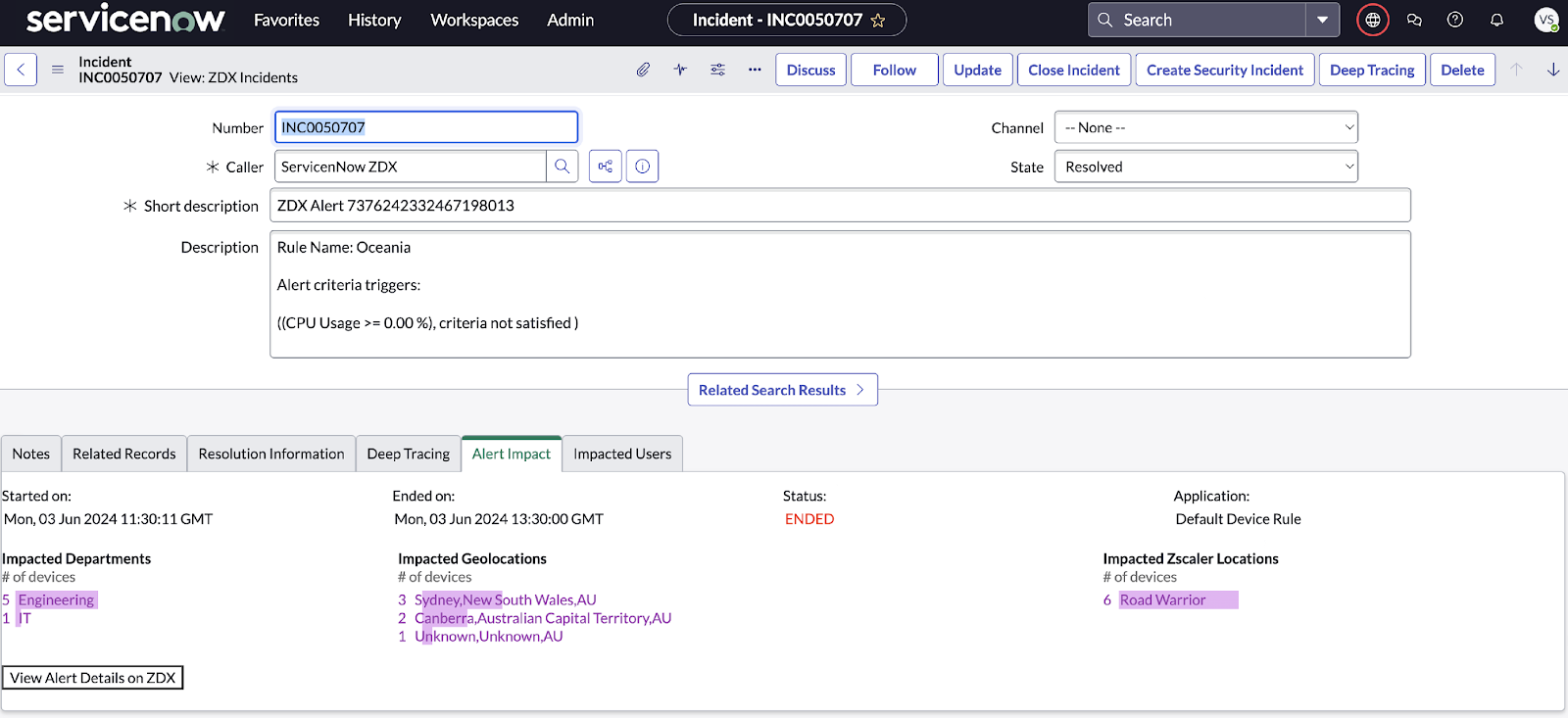Click inside the Description text area

[840, 294]
